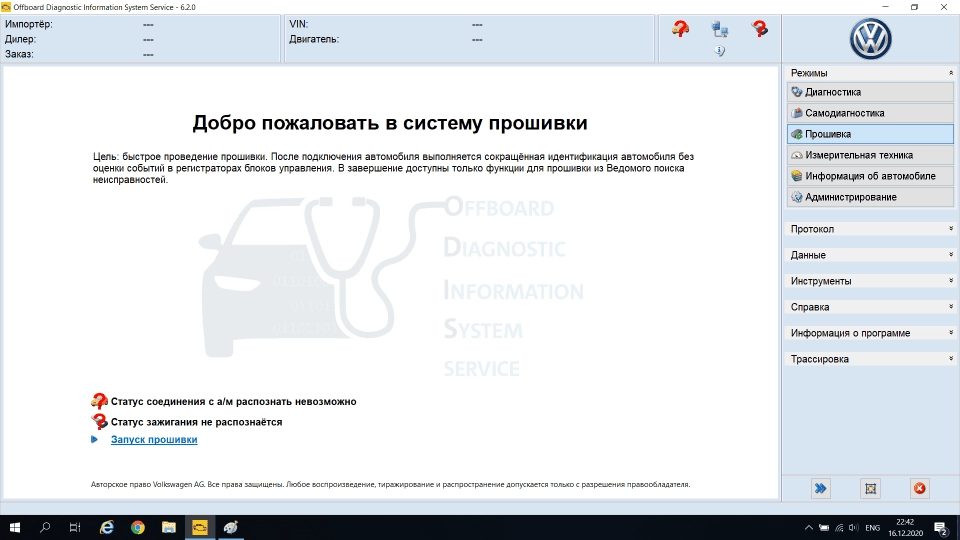Click the small info icon below network icon
This screenshot has height=540, width=960.
[719, 51]
